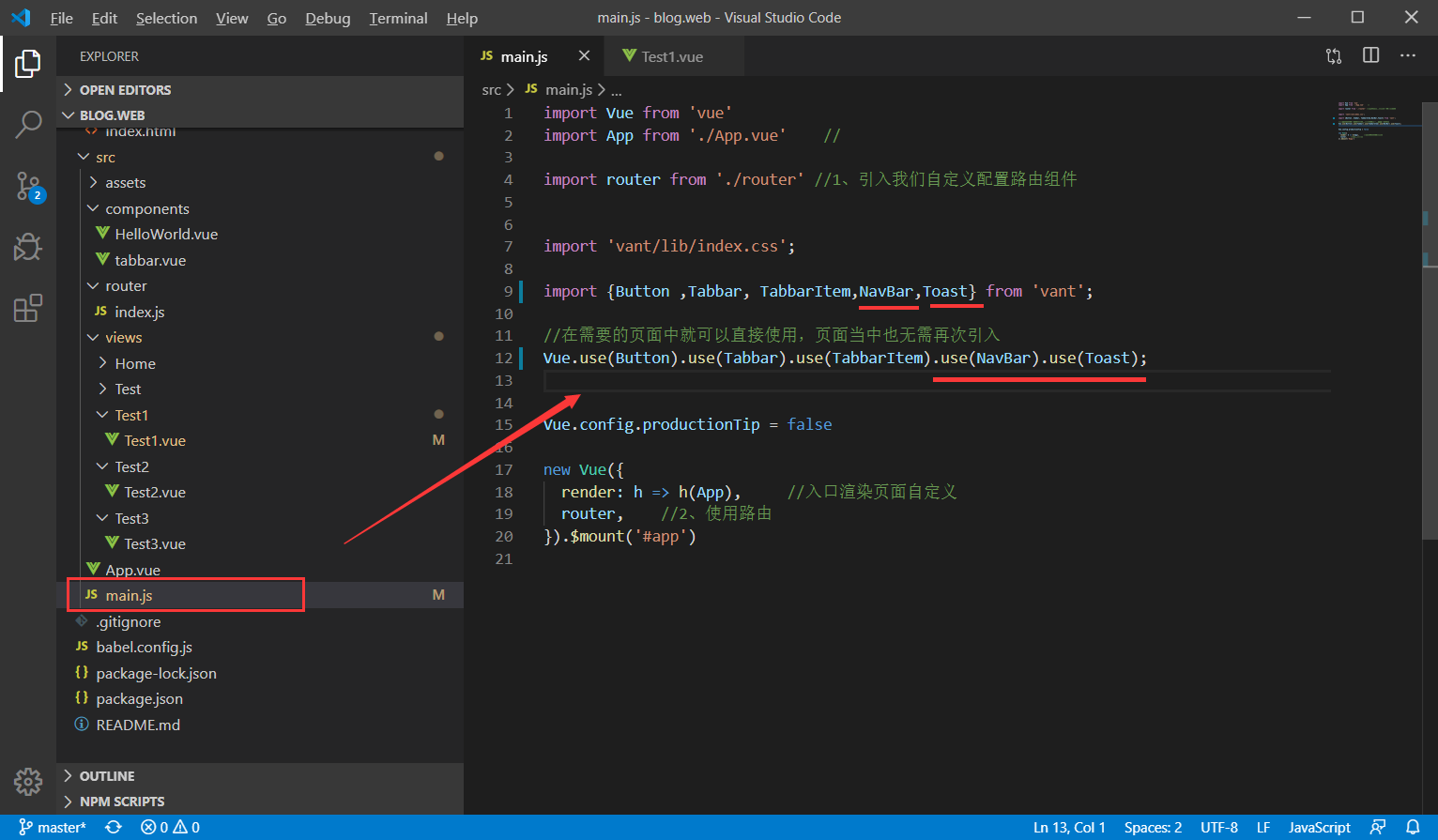Click the Synchronize Changes icon in status bar

tap(114, 827)
